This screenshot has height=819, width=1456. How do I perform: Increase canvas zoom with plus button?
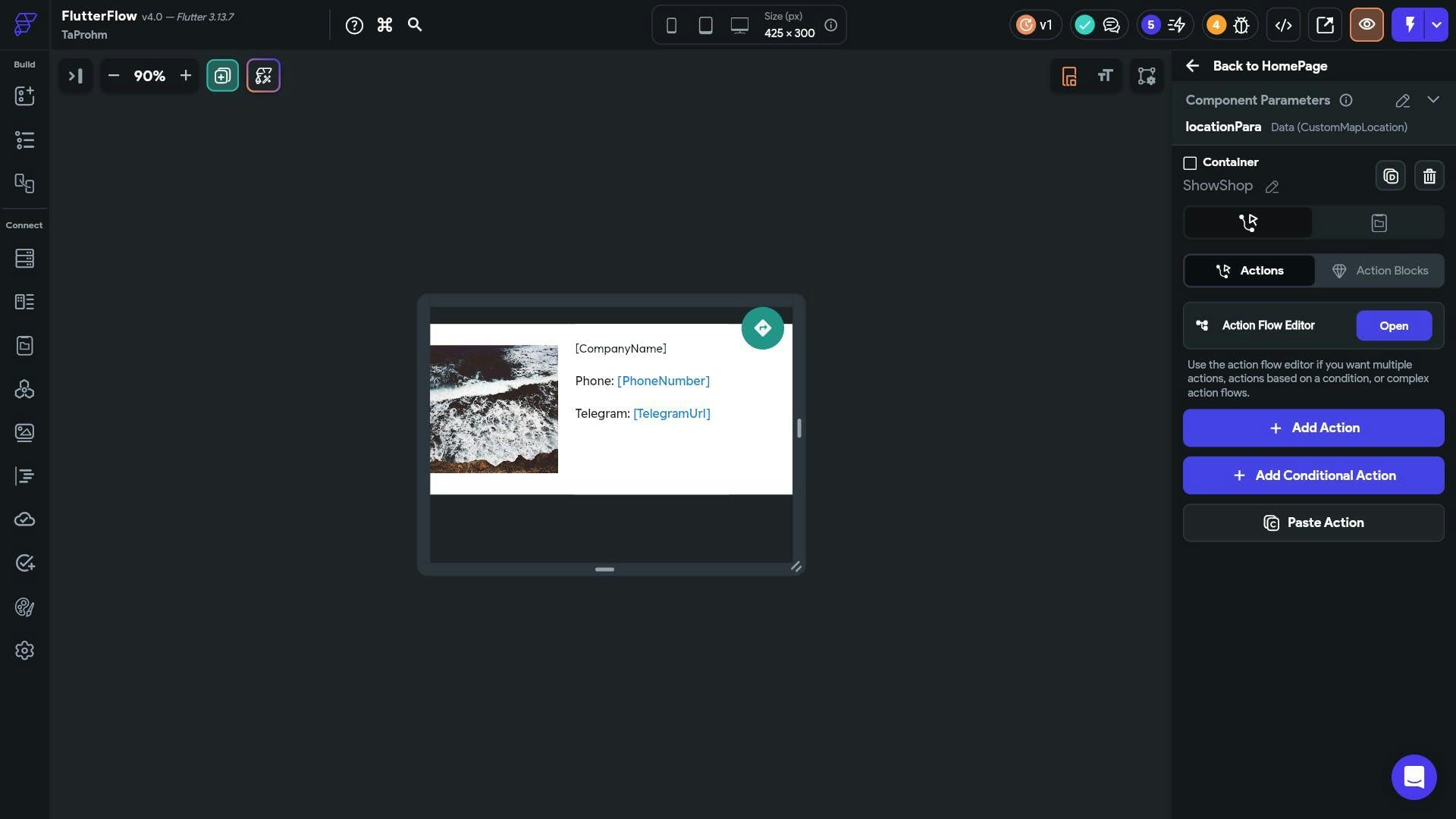(185, 76)
